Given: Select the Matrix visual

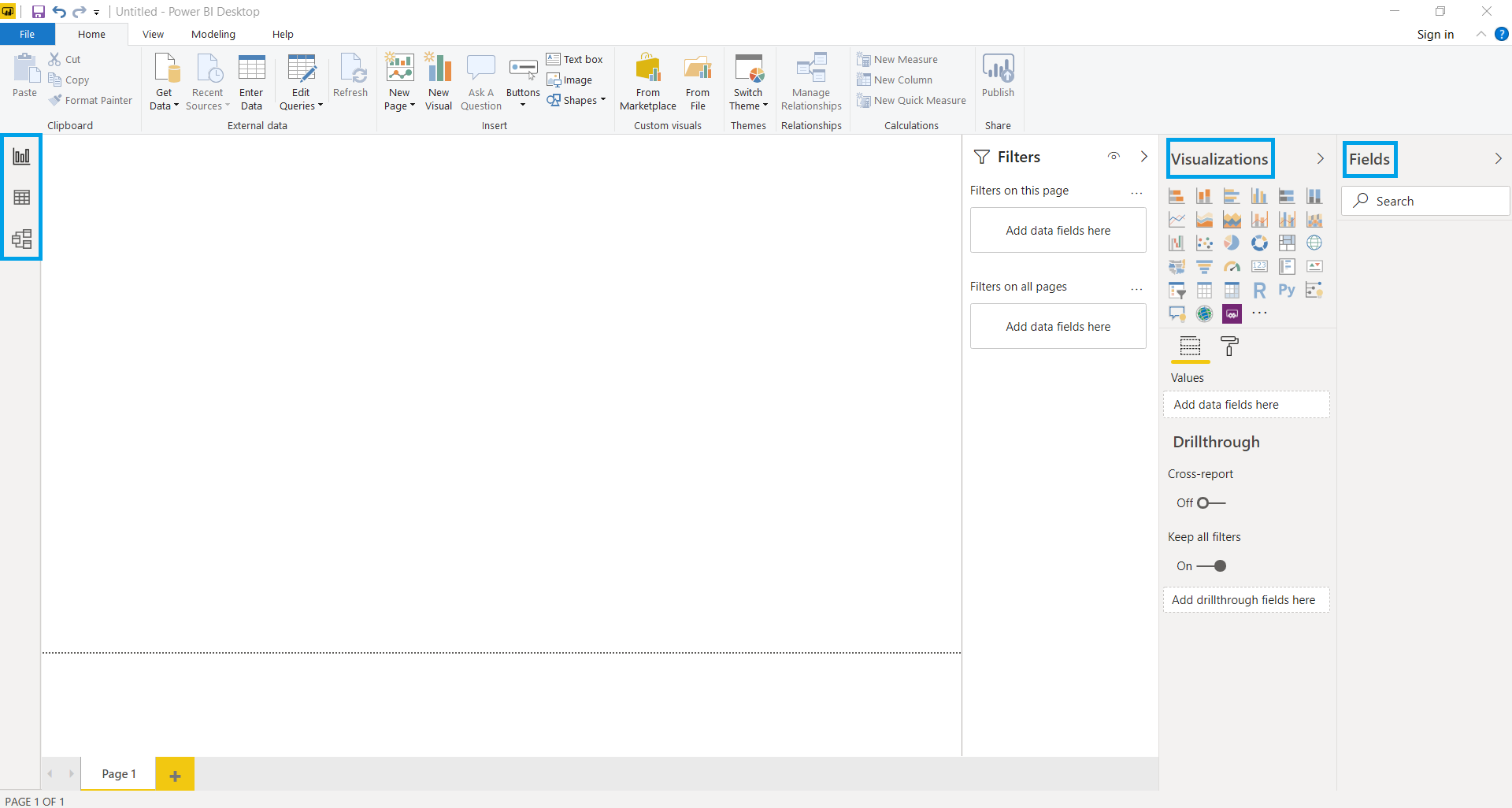Looking at the screenshot, I should tap(1232, 291).
